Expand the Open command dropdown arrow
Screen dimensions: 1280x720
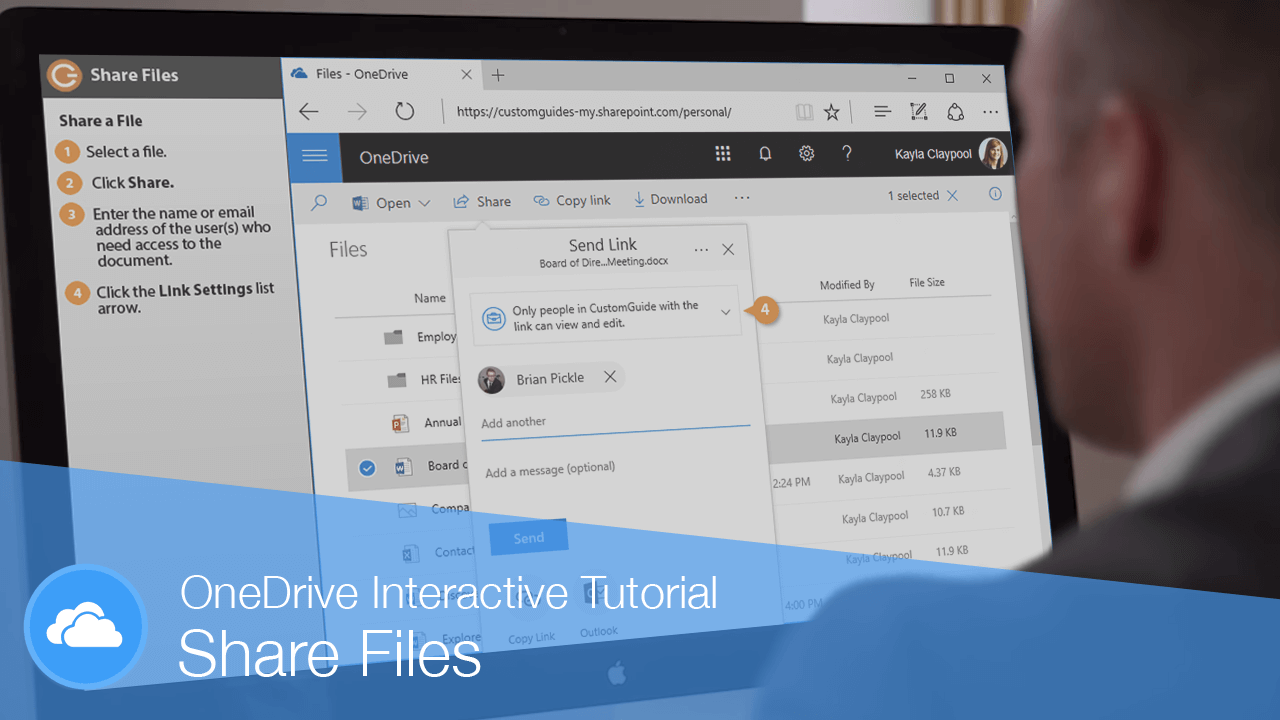pos(425,201)
